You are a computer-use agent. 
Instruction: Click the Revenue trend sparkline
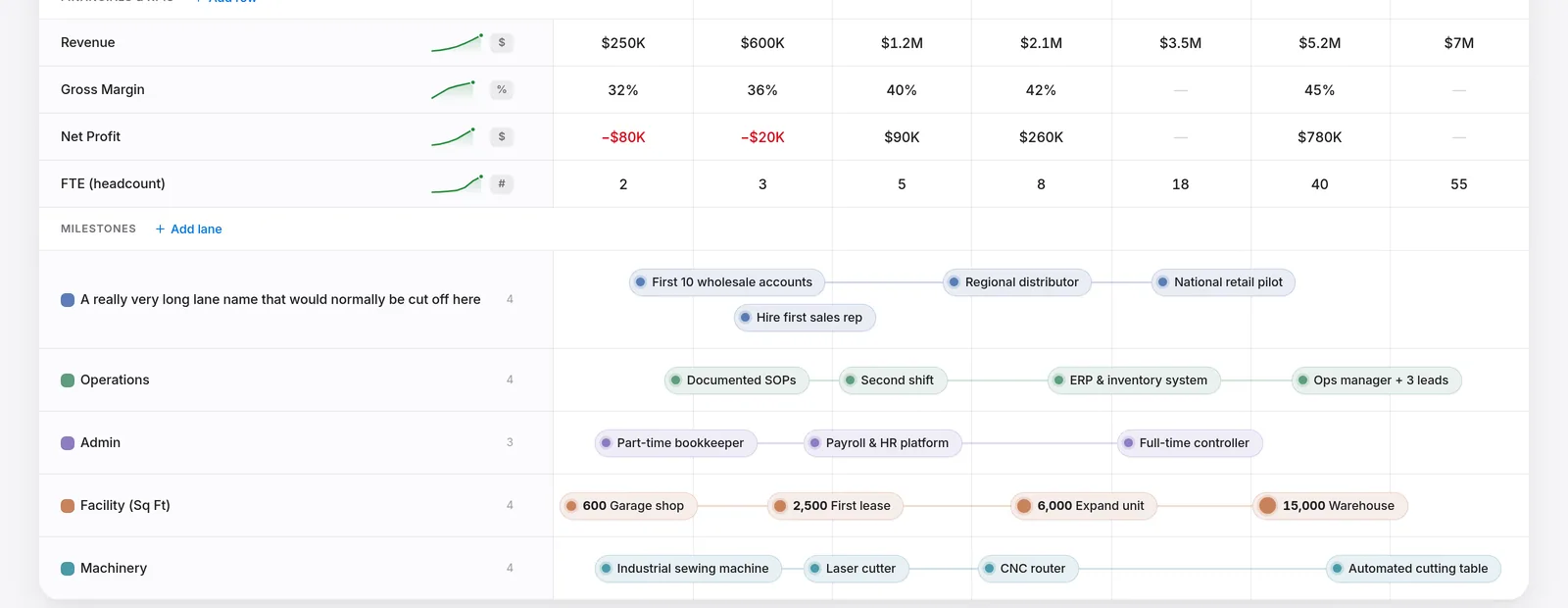coord(457,42)
